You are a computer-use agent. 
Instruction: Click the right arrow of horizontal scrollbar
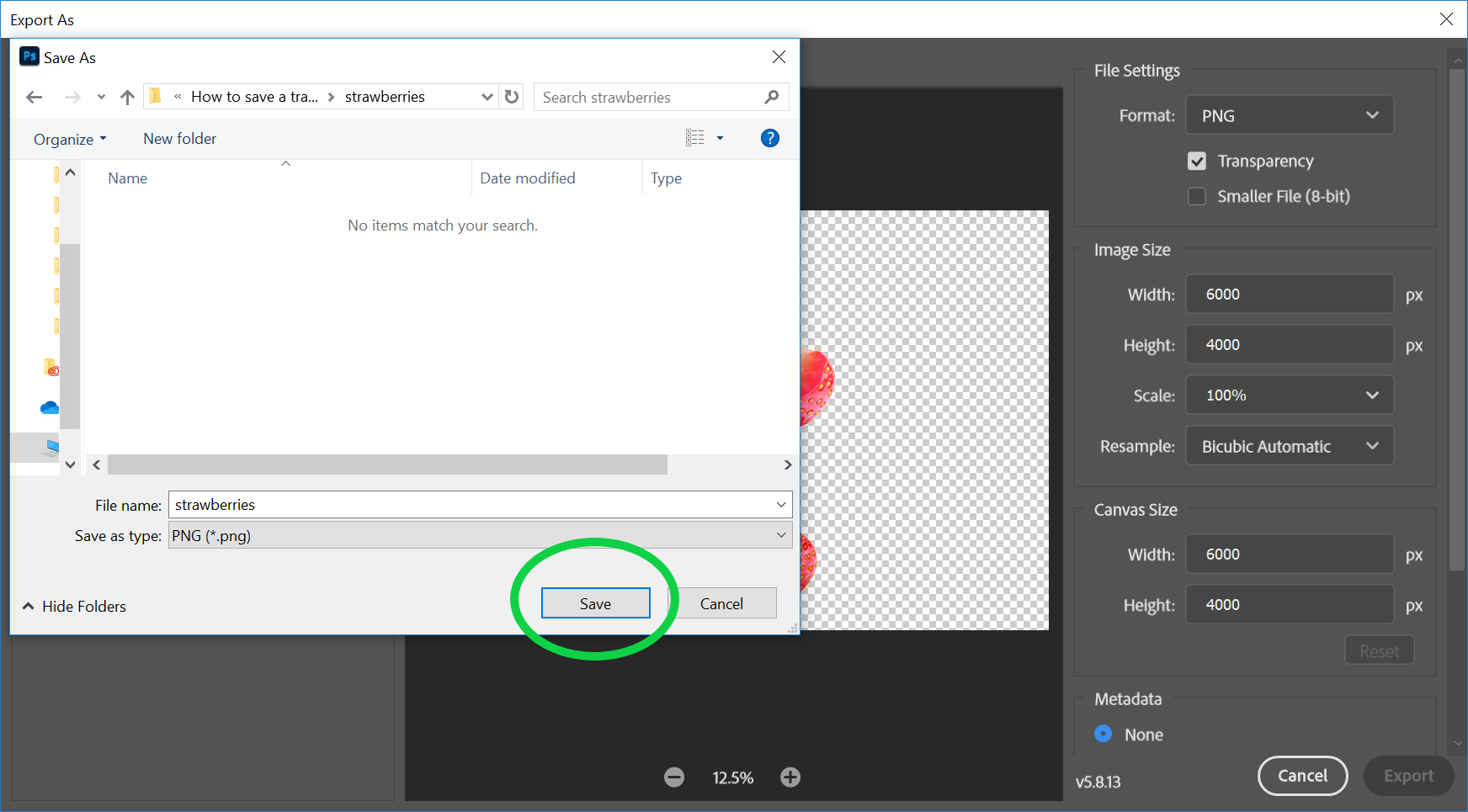pos(787,464)
